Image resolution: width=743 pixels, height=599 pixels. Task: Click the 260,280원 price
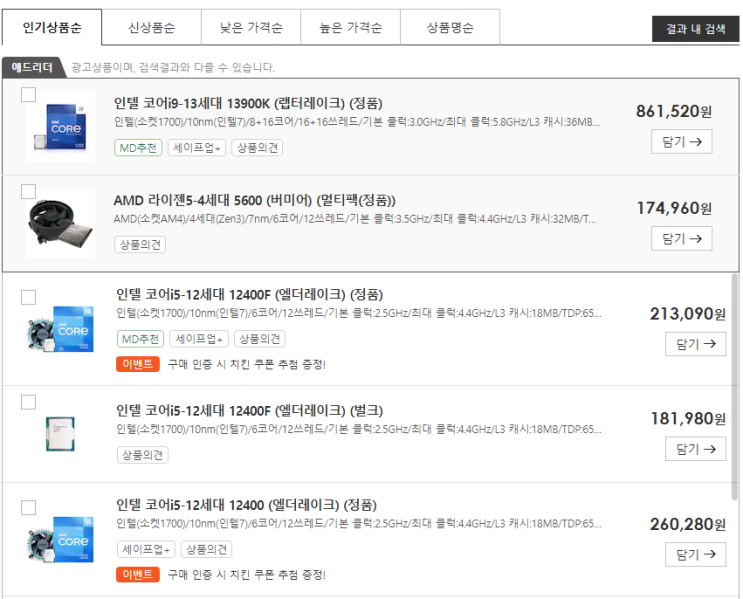point(688,524)
